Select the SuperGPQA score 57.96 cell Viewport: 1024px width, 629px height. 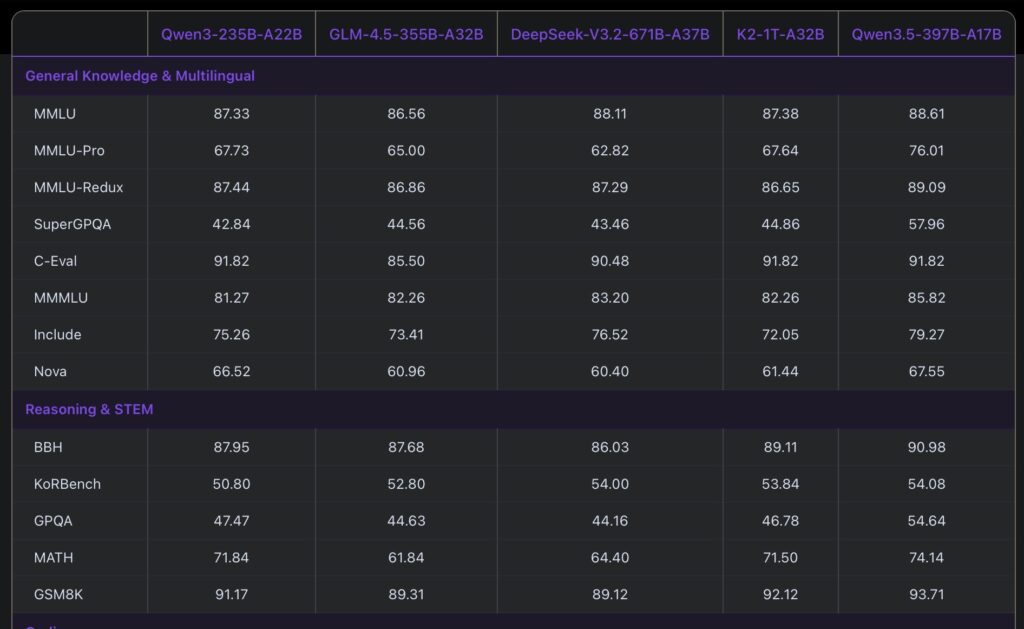point(926,224)
